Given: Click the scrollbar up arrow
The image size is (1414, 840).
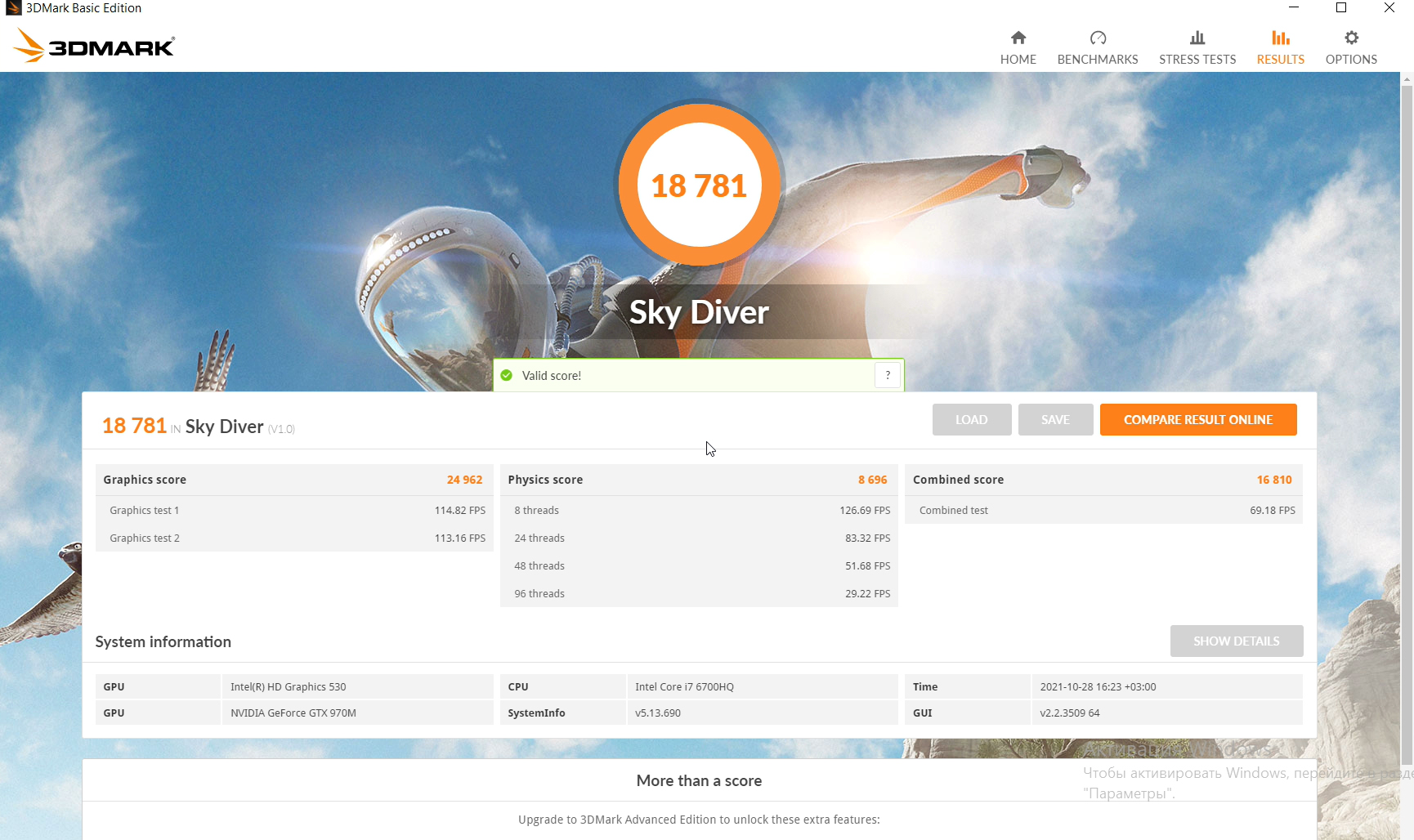Looking at the screenshot, I should (1407, 79).
